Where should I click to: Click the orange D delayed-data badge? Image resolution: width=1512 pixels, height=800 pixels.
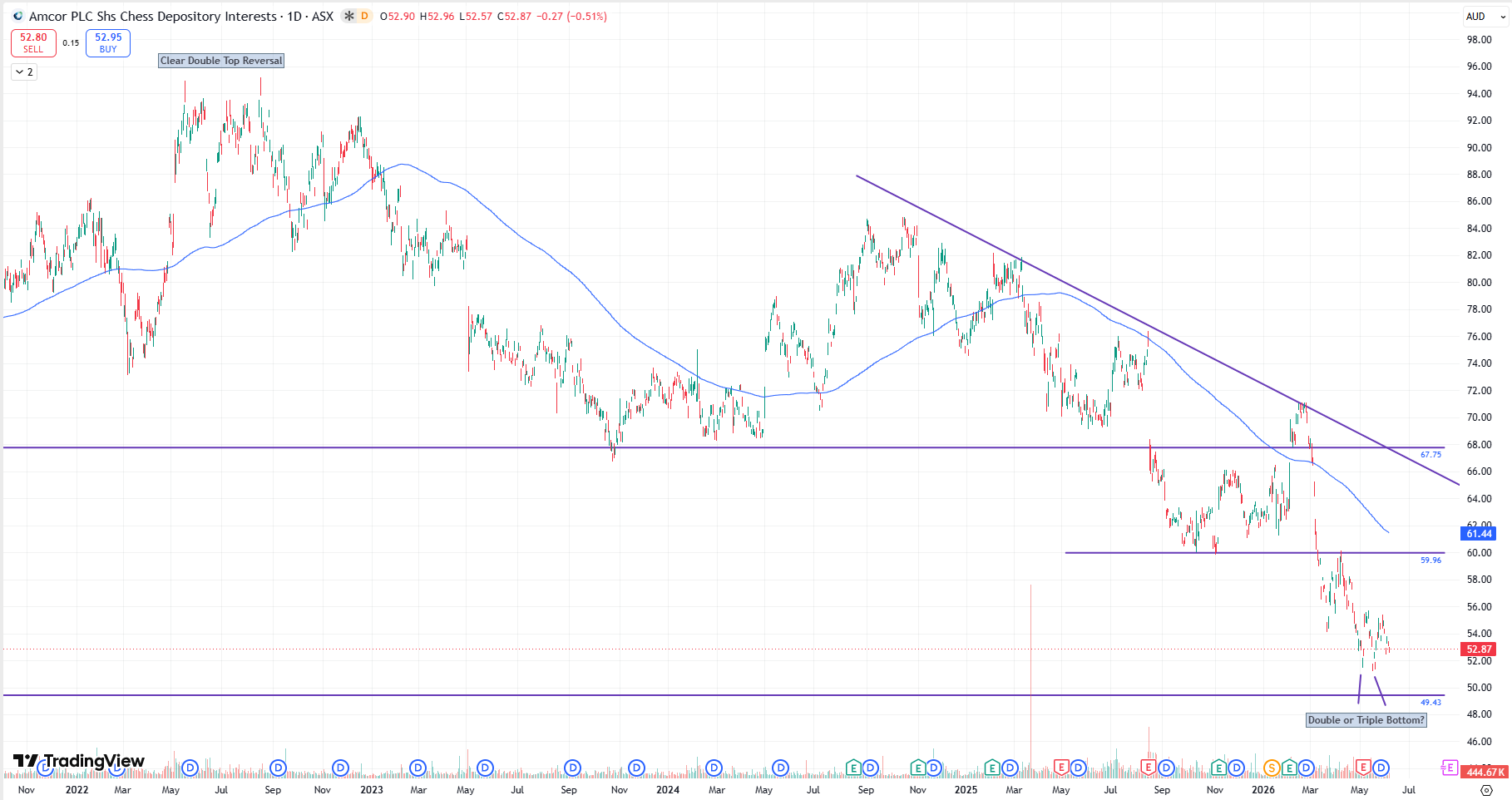364,16
